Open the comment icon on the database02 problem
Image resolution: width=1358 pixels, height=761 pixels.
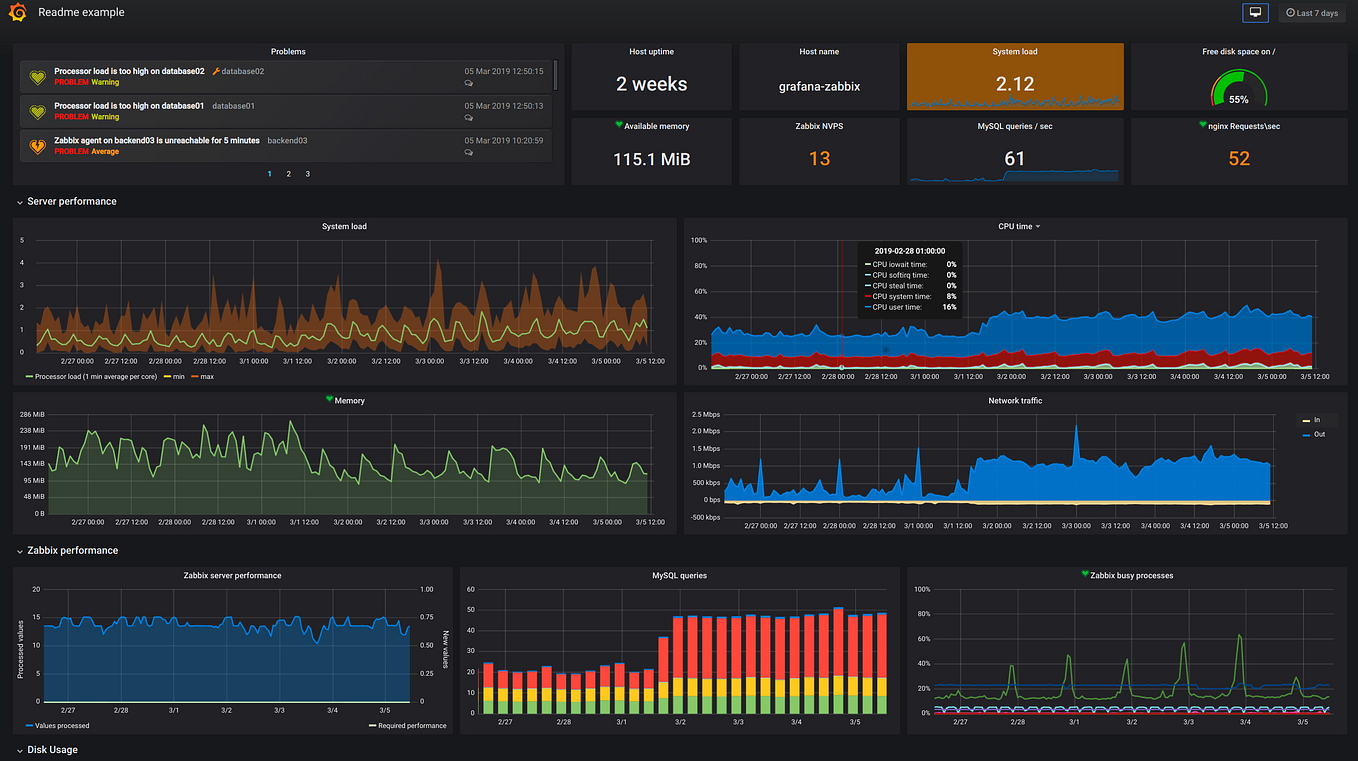[469, 83]
